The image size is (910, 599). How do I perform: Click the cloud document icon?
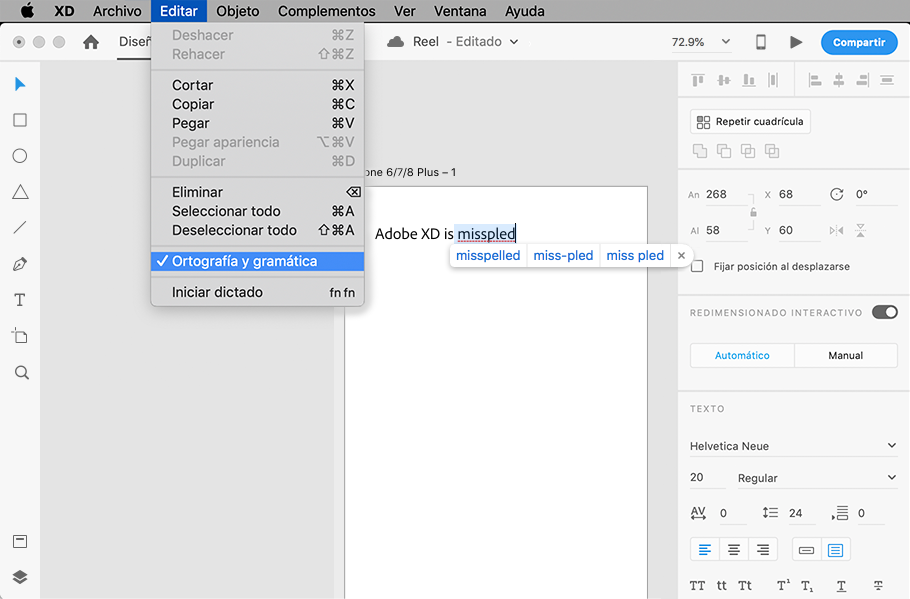point(395,42)
